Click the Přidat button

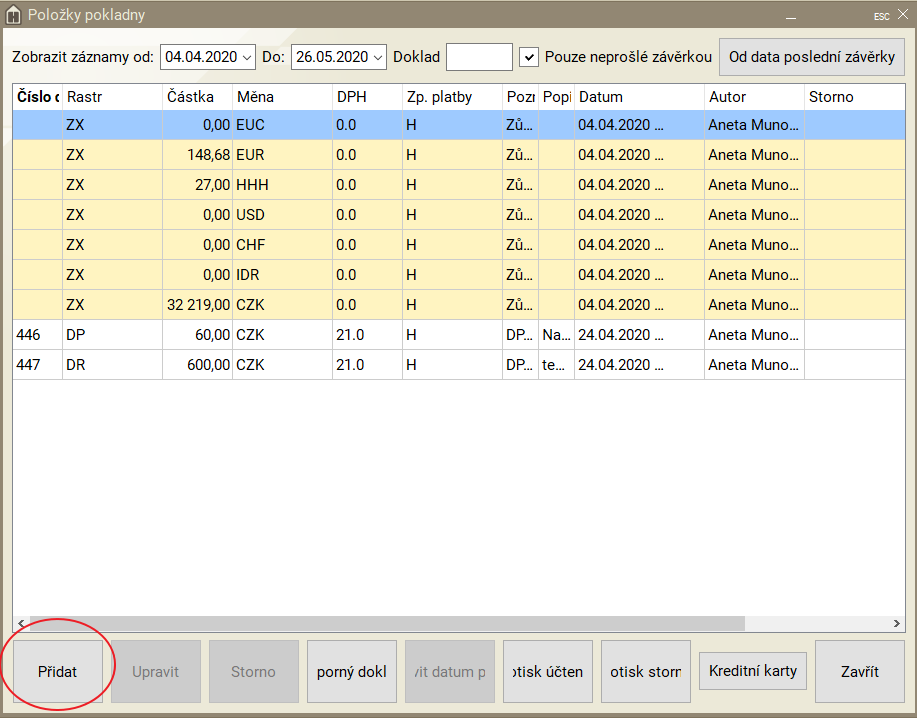[x=57, y=671]
